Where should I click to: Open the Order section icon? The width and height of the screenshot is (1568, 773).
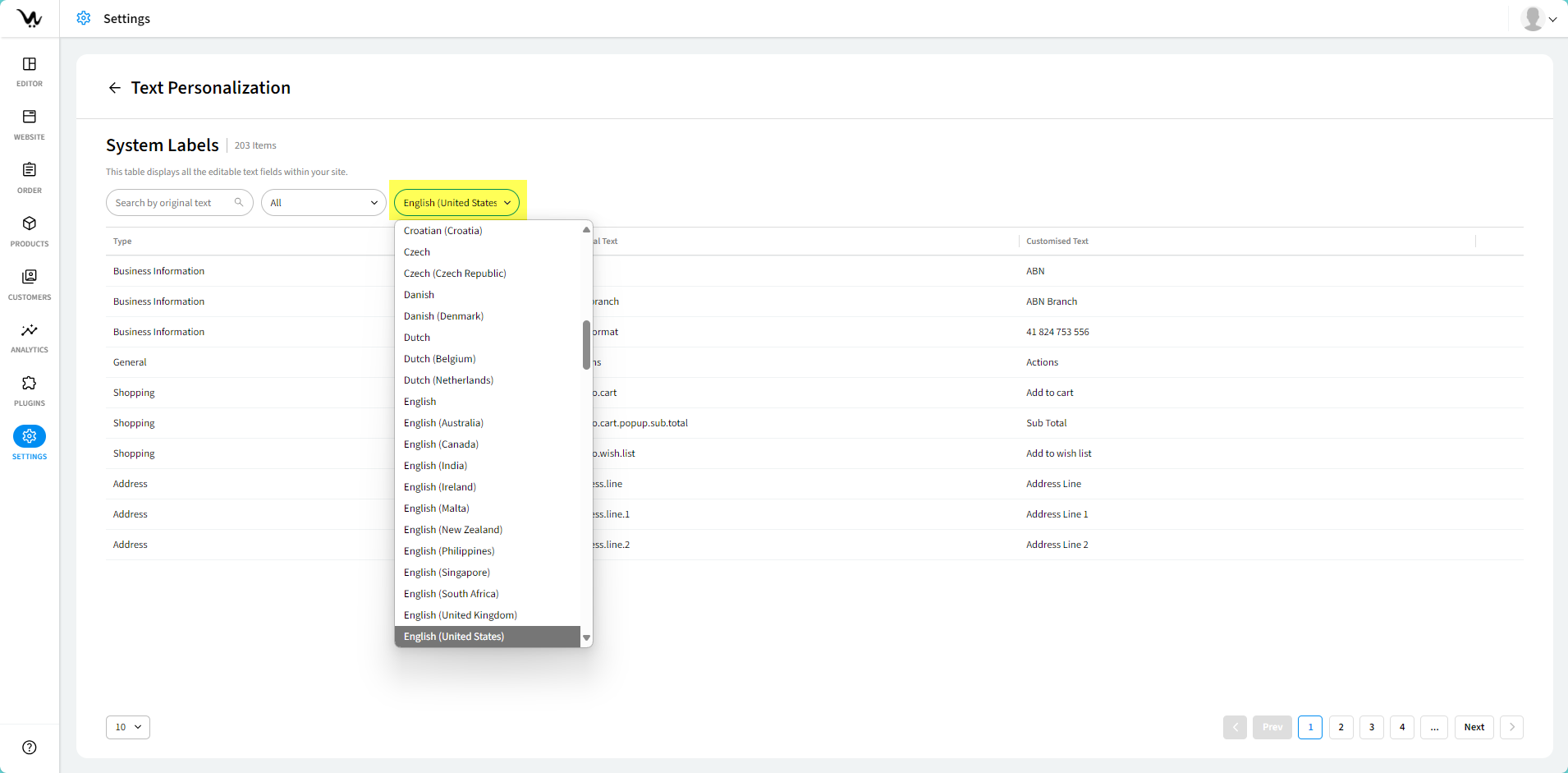(30, 177)
